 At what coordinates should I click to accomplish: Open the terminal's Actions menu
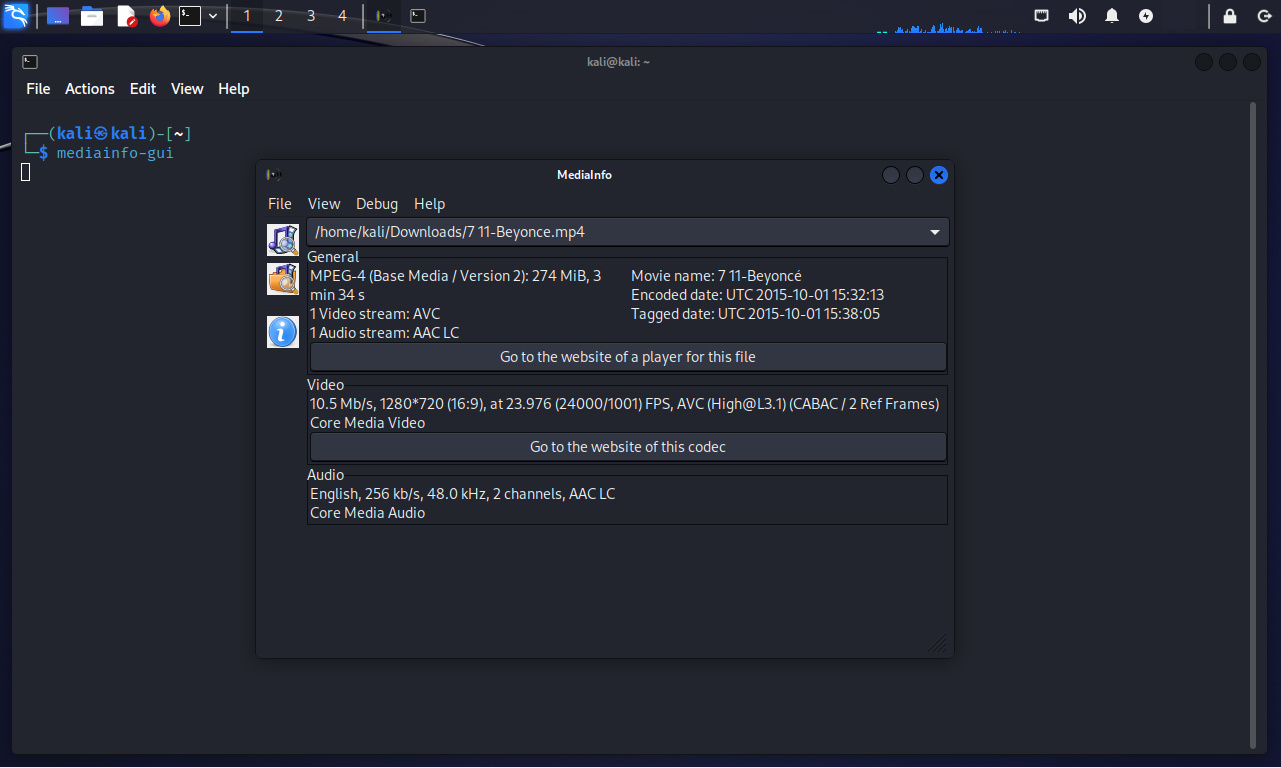click(x=90, y=89)
